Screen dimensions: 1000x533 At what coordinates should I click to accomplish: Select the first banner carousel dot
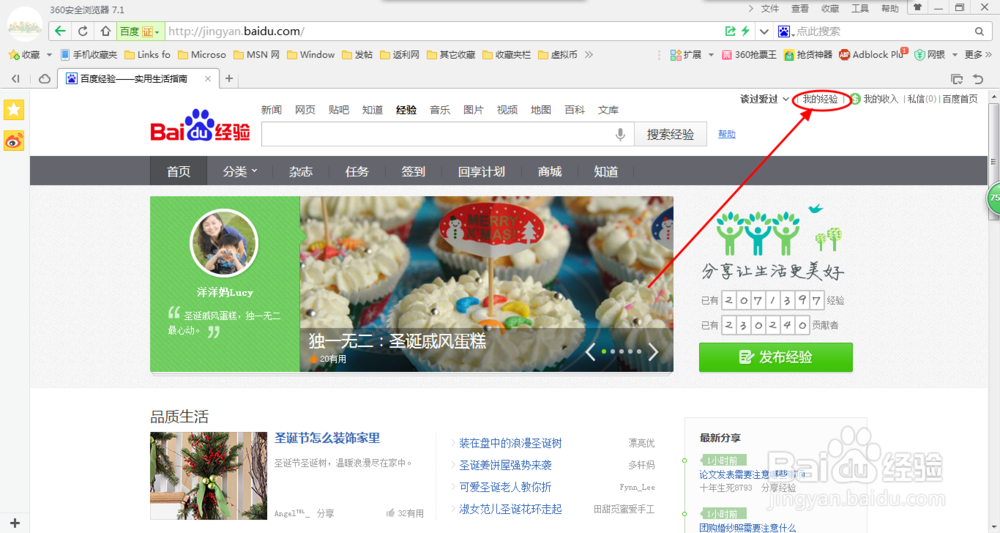coord(604,351)
